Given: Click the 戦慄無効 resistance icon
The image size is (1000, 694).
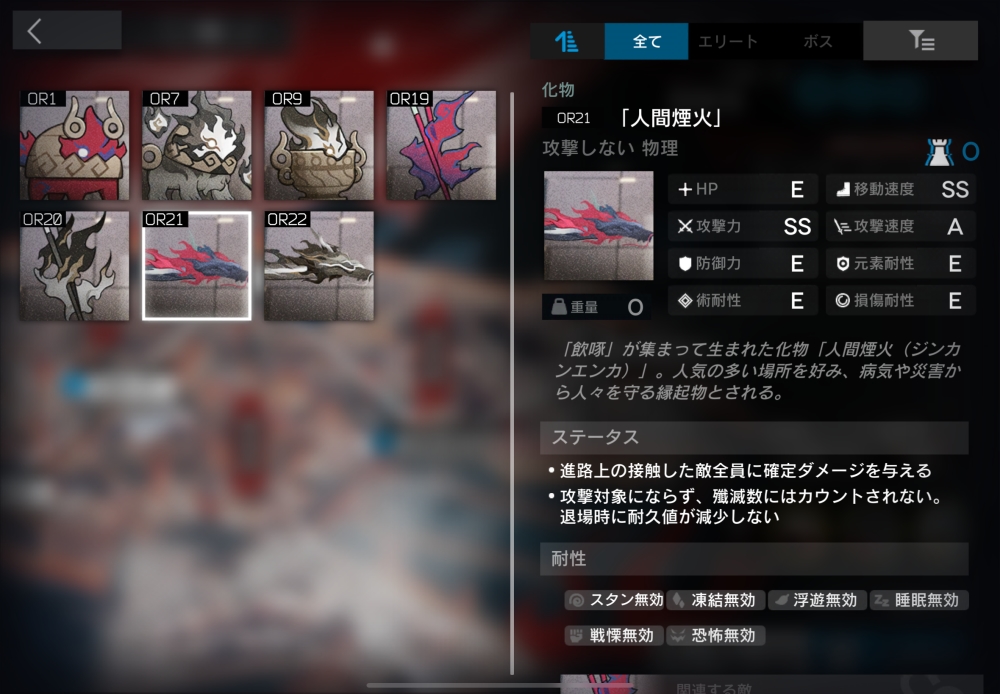Looking at the screenshot, I should [x=577, y=635].
